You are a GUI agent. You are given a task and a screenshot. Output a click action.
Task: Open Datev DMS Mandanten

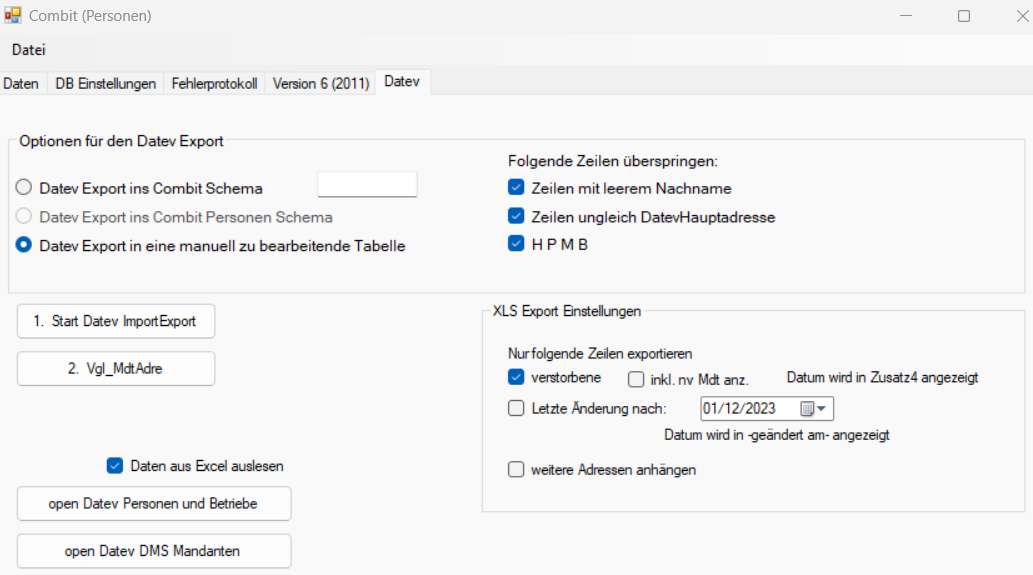154,551
